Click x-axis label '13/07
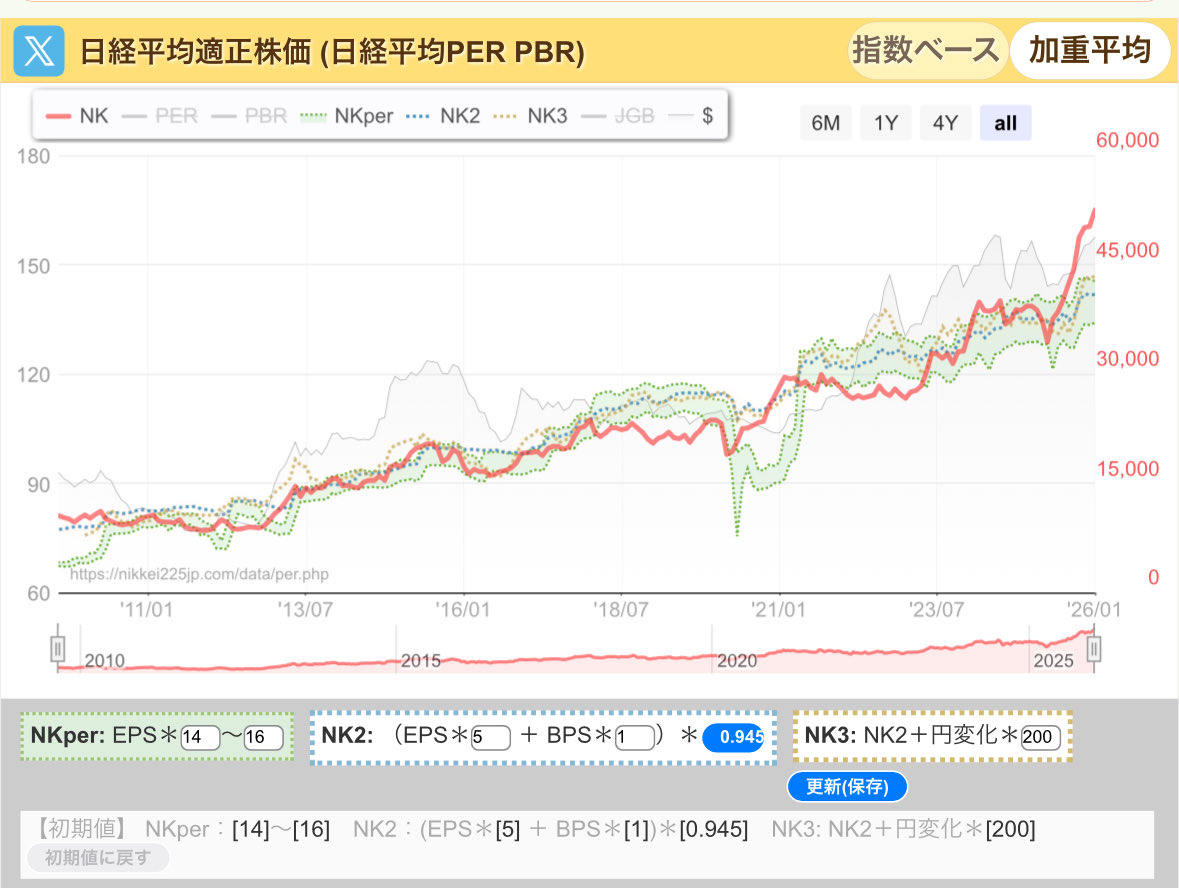Image resolution: width=1179 pixels, height=888 pixels. tap(305, 610)
